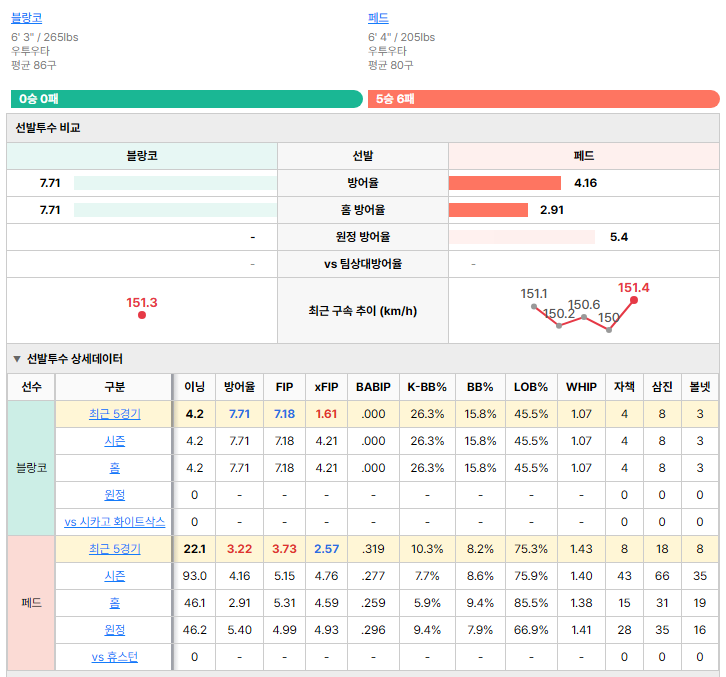The width and height of the screenshot is (726, 677).
Task: Click the 1.43 WHIP cell
Action: (x=581, y=549)
